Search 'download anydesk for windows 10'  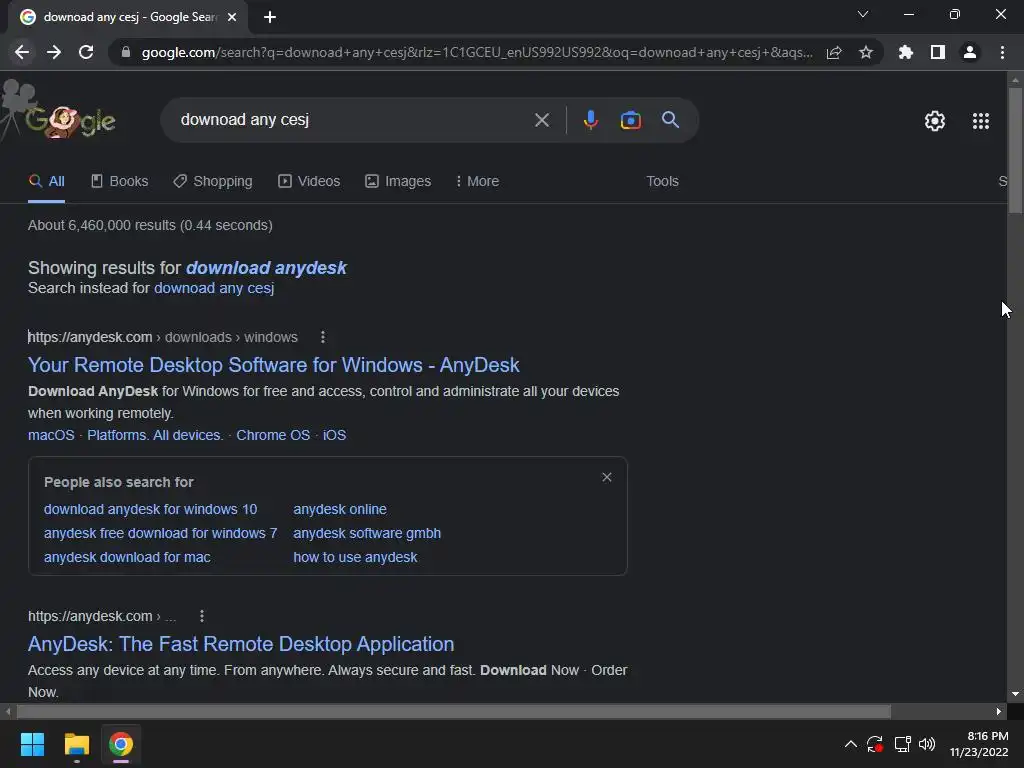tap(150, 509)
